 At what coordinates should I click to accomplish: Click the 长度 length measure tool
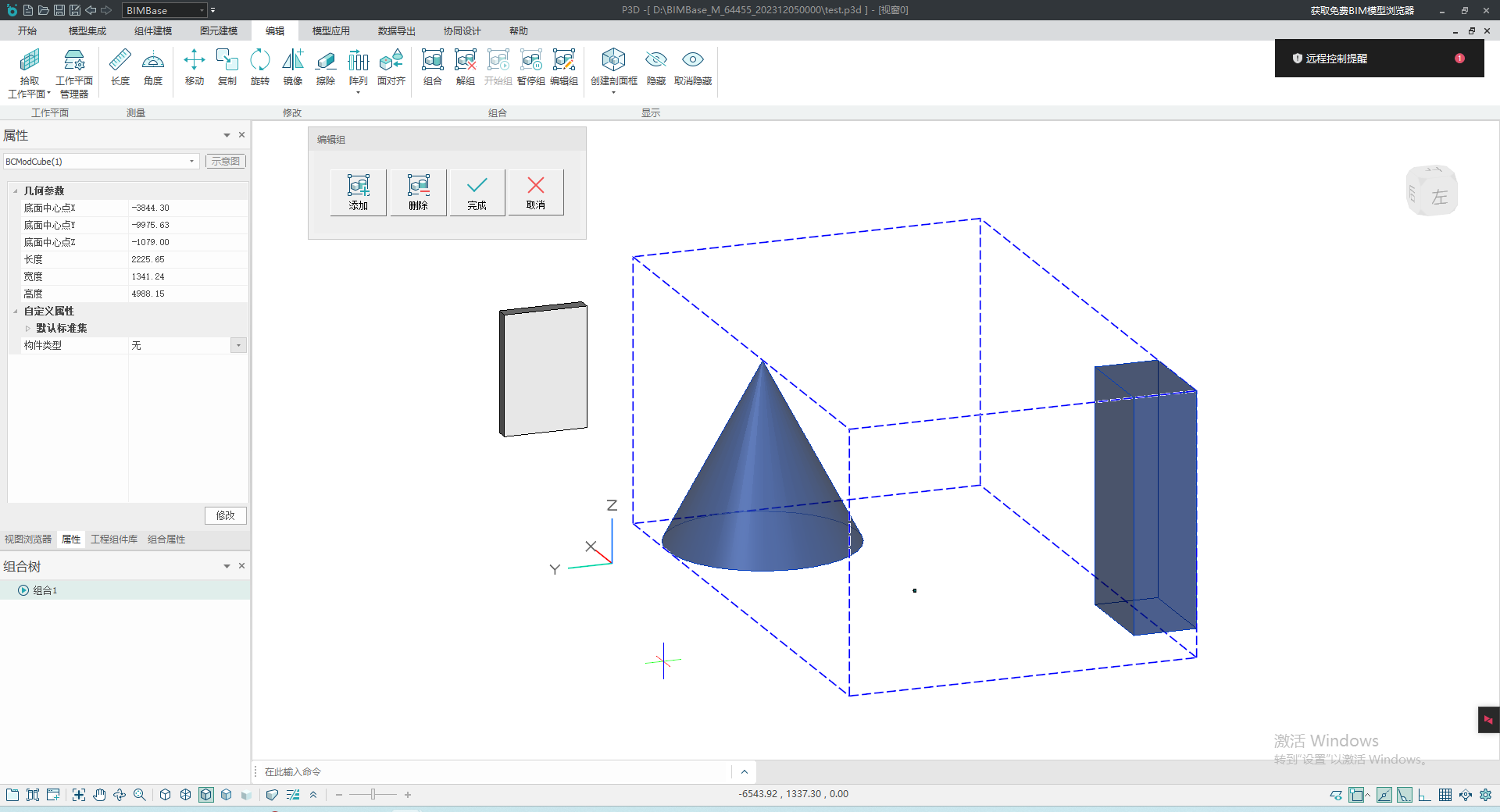click(120, 67)
